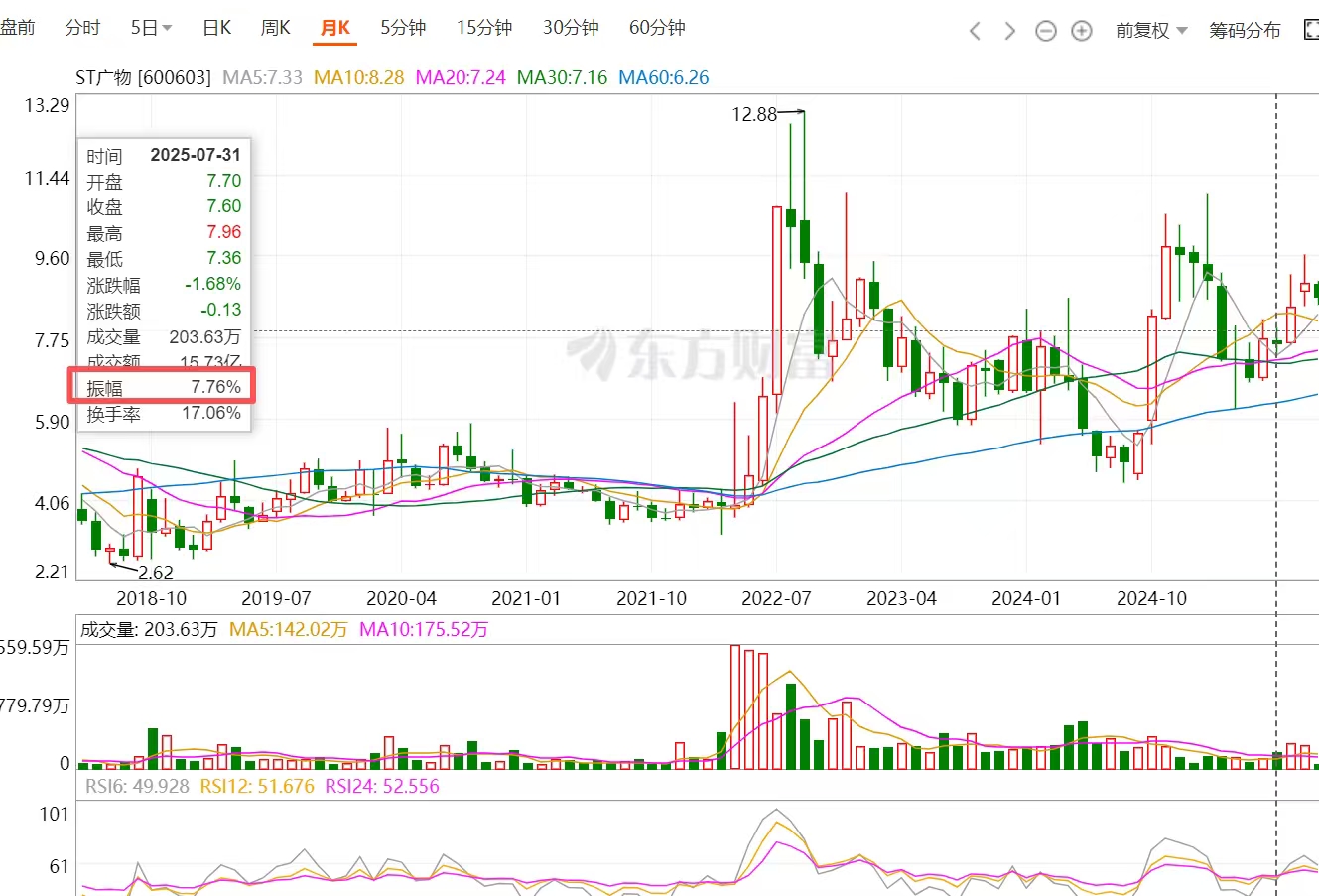Click the 2020-04 date axis label

point(401,598)
